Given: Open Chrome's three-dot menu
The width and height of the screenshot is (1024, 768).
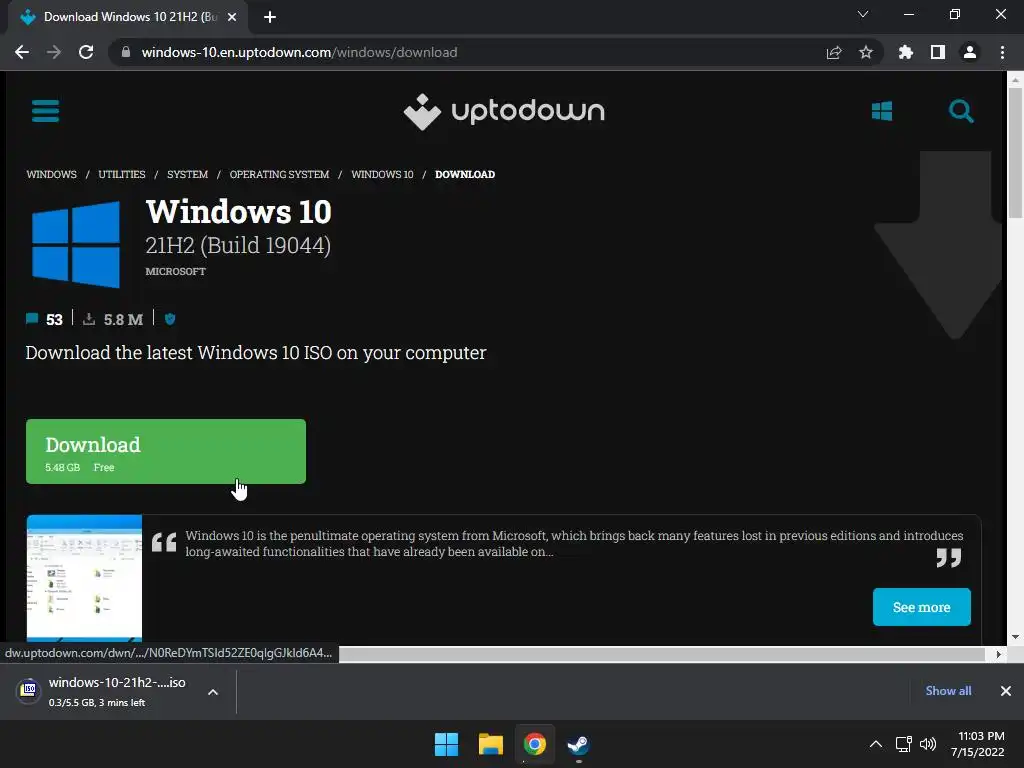Looking at the screenshot, I should 1002,52.
